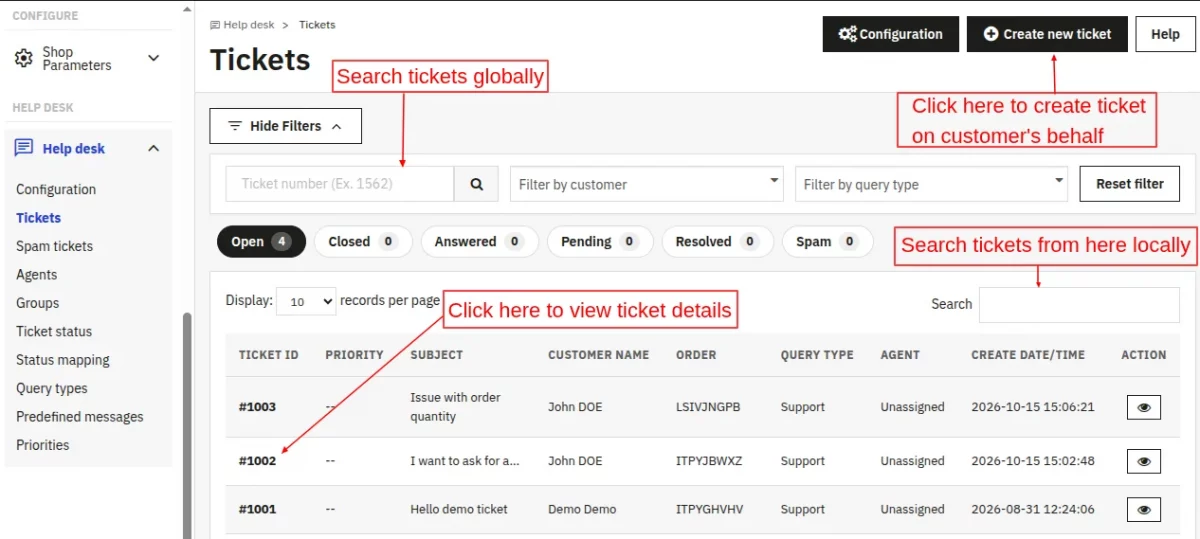Click subject 'Issue with order quantity'
This screenshot has width=1200, height=539.
click(455, 407)
